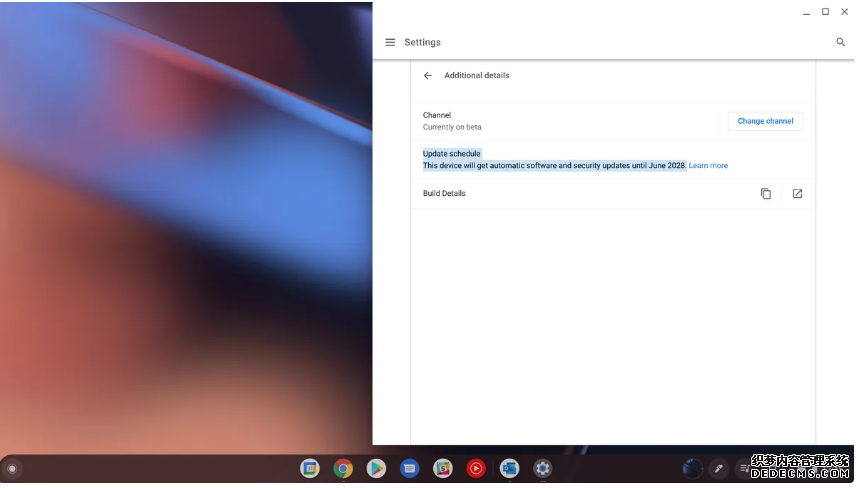860x488 pixels.
Task: Click the update schedule sentence ending 'June 2028'
Action: point(555,166)
